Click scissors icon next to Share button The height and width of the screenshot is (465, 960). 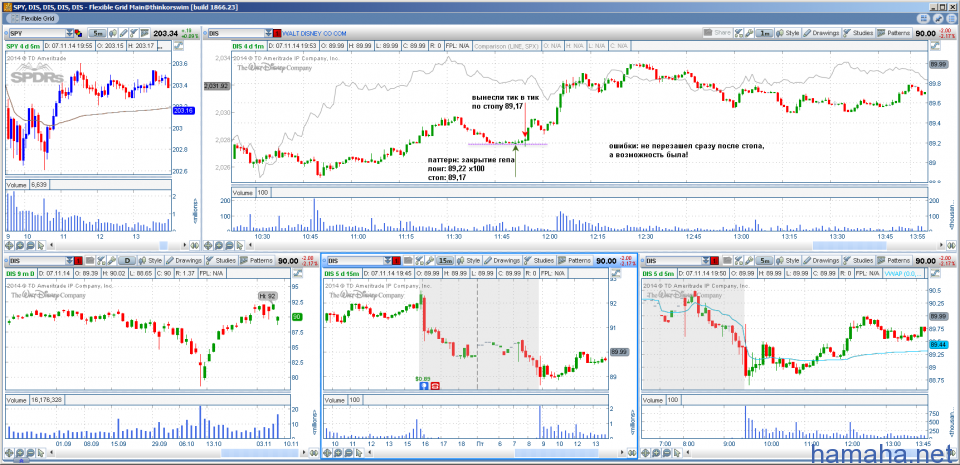click(738, 33)
